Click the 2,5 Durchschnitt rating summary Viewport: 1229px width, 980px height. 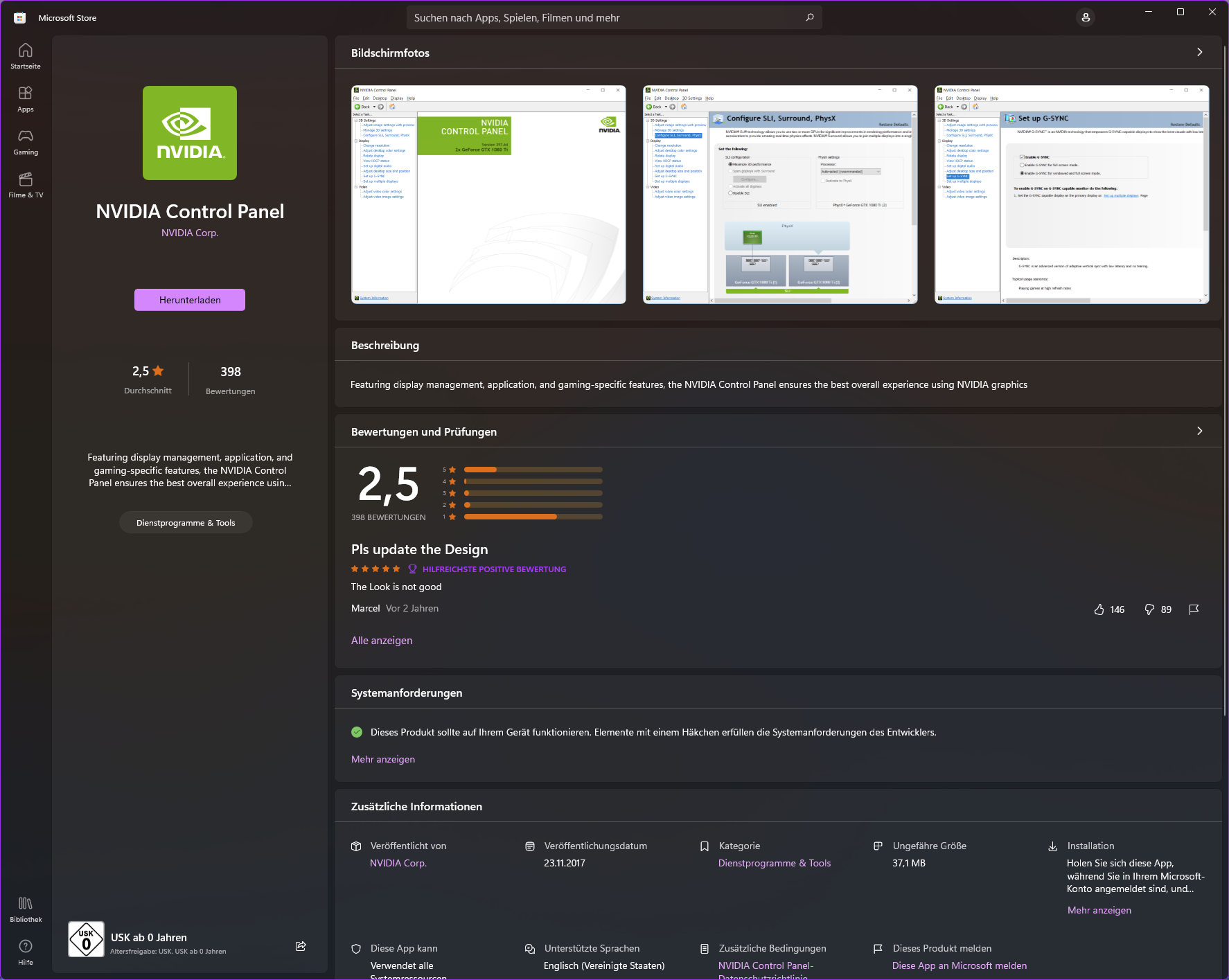(x=148, y=380)
